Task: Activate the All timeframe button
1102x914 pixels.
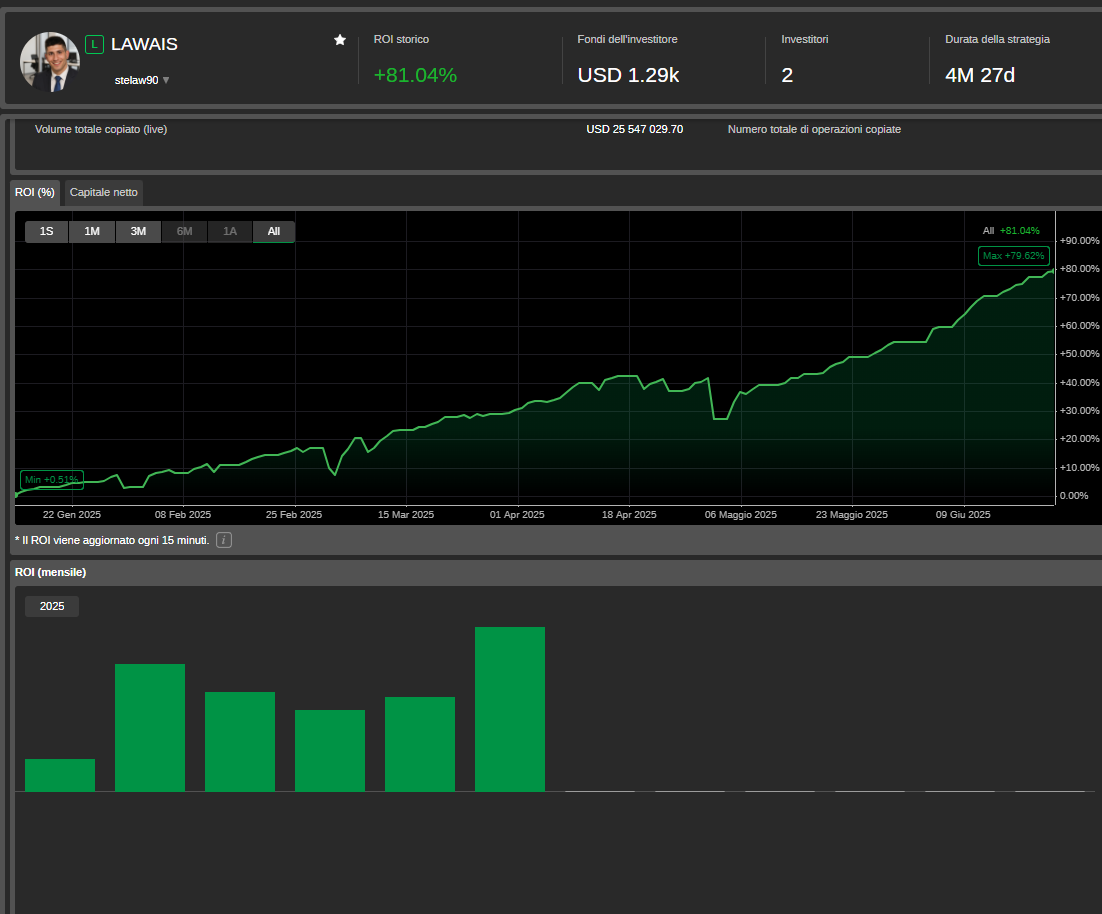Action: click(x=273, y=231)
